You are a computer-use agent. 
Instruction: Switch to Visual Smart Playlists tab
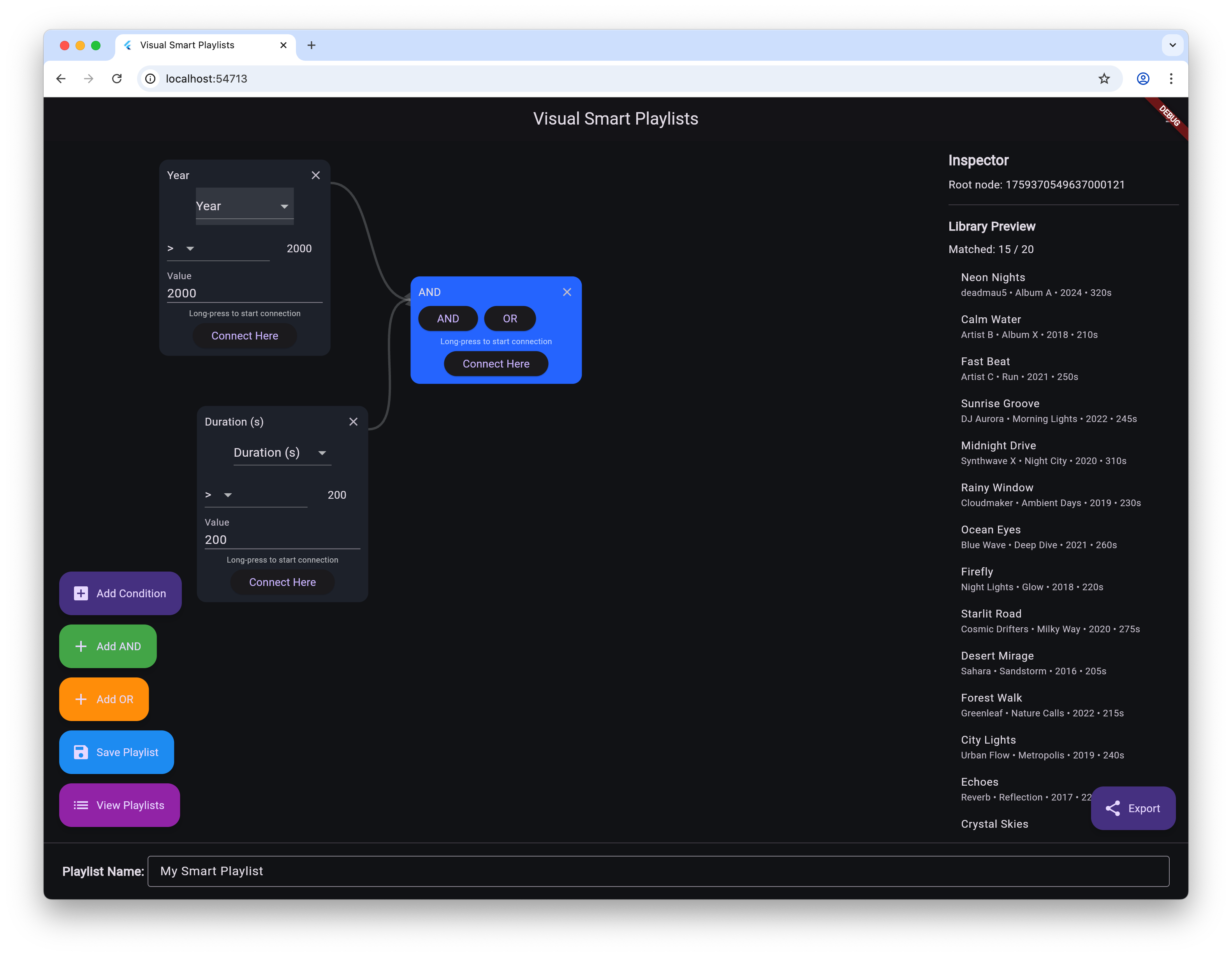pyautogui.click(x=187, y=45)
